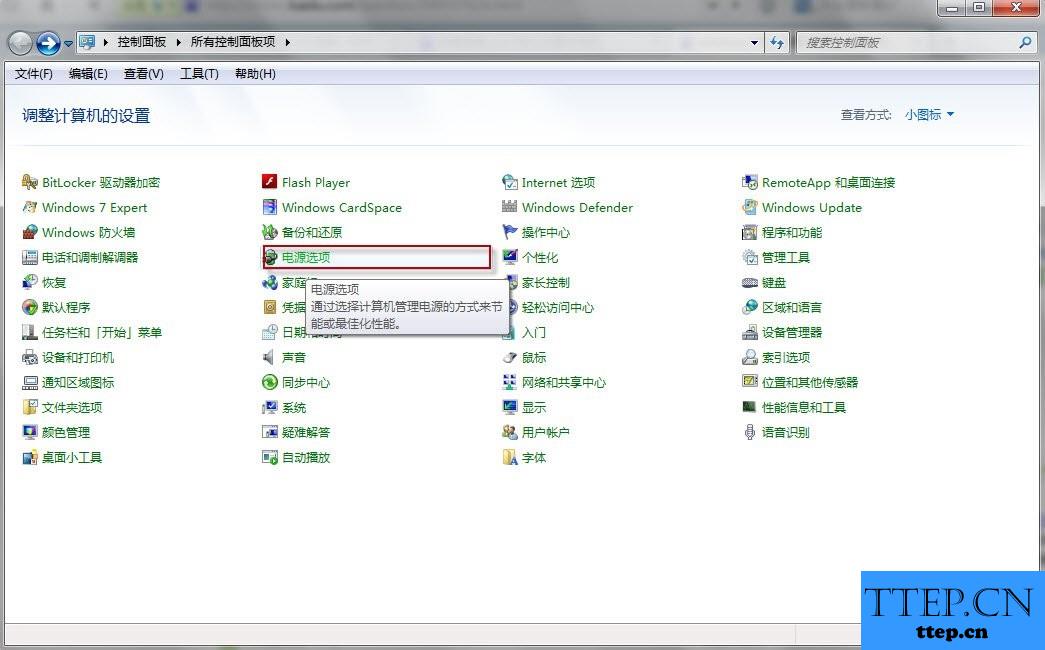
Task: Expand the address bar history dropdown
Action: pyautogui.click(x=754, y=43)
